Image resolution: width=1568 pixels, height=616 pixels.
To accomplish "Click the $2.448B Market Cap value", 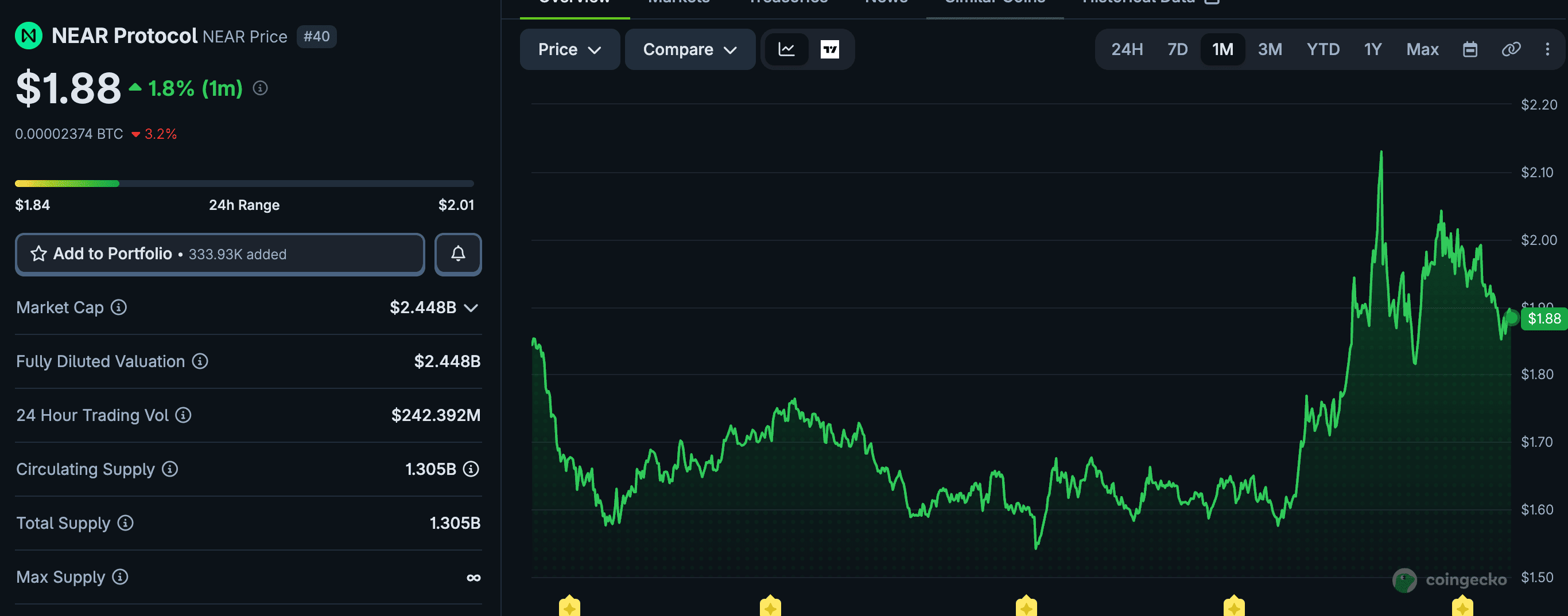I will click(x=423, y=307).
